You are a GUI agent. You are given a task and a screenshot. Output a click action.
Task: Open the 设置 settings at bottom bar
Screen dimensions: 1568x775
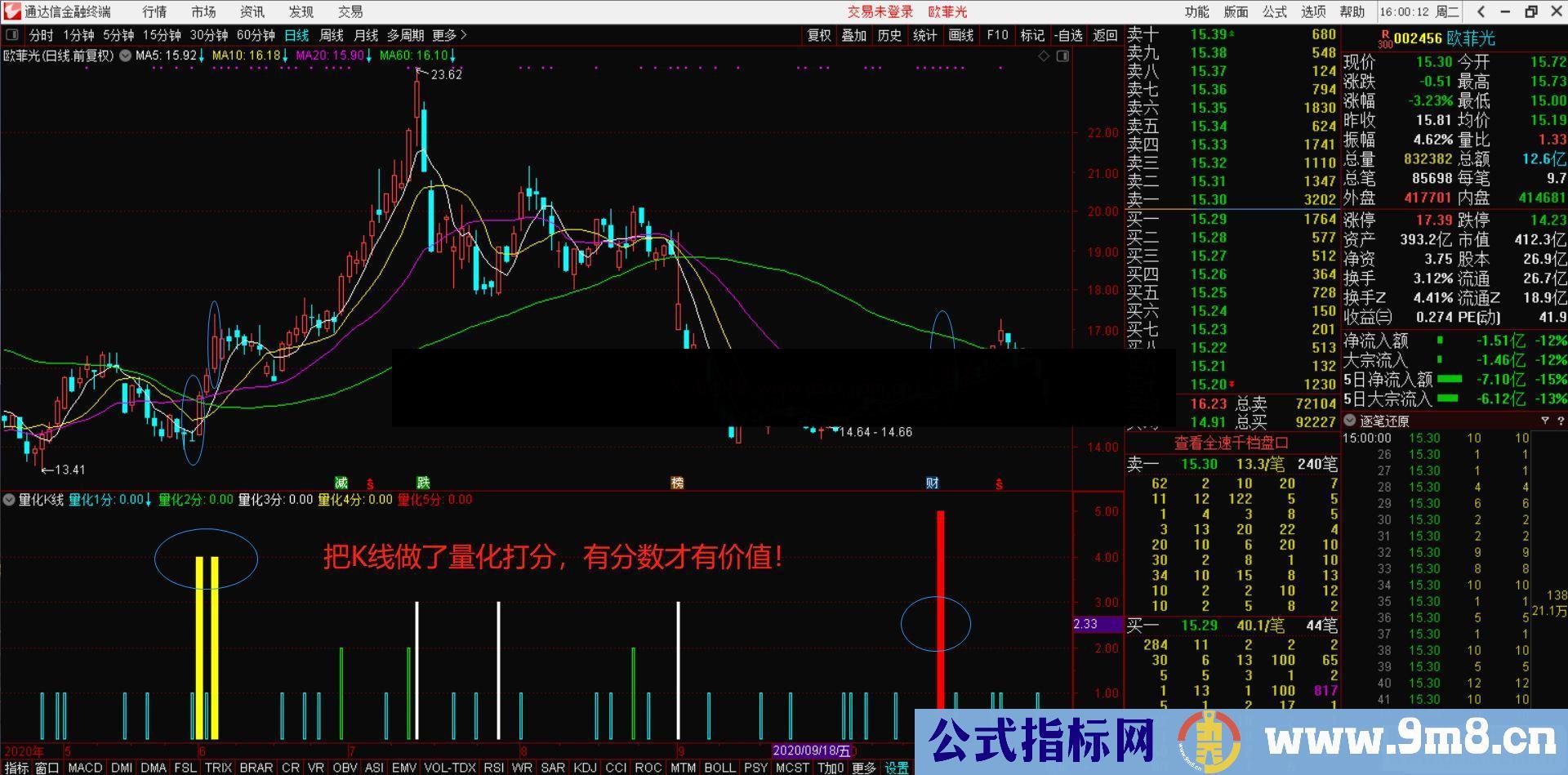[897, 768]
